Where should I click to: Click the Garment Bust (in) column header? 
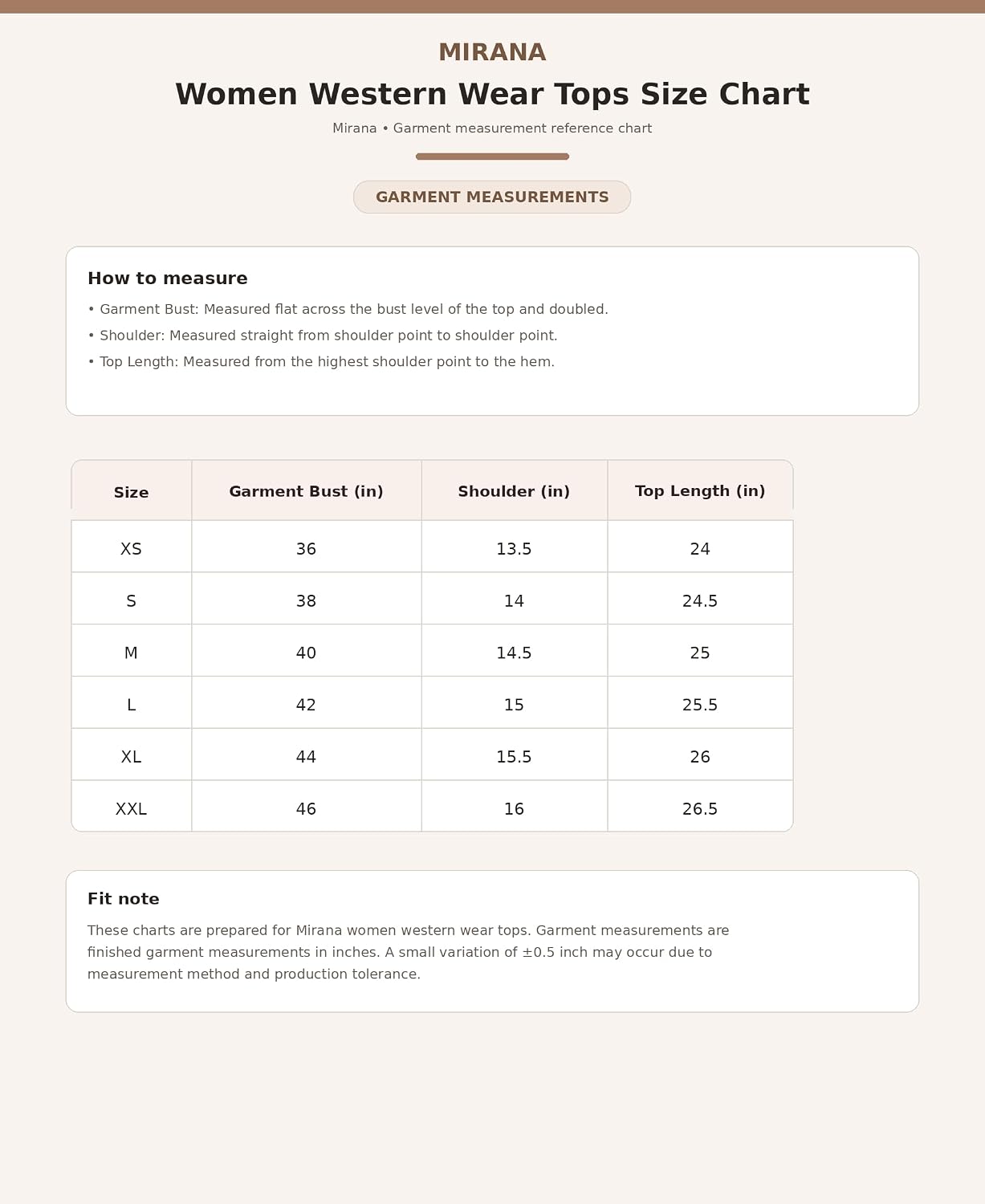[x=307, y=491]
